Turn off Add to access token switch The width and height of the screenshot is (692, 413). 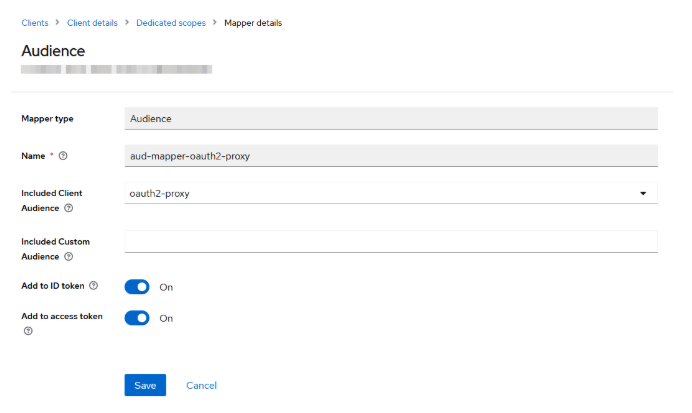137,318
